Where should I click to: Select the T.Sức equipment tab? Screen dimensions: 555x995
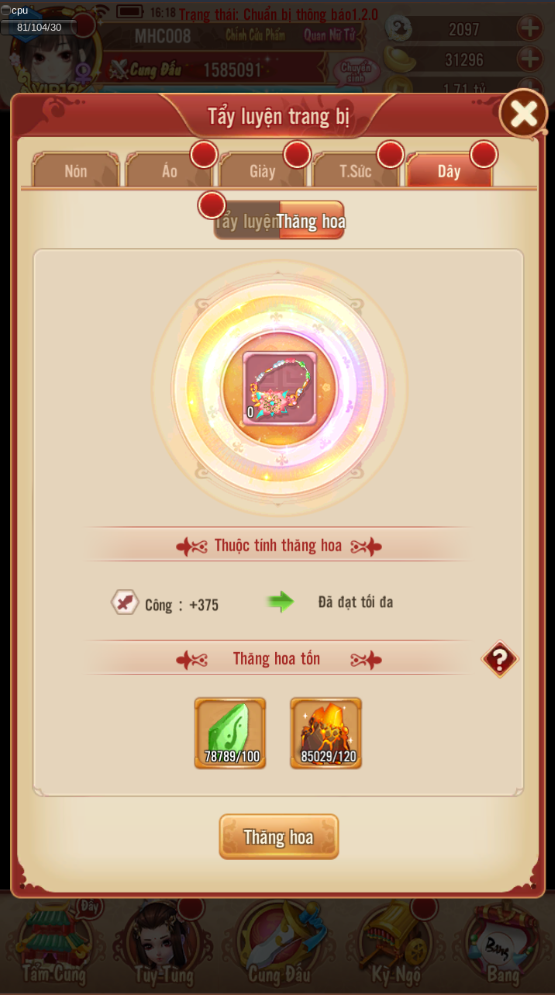pyautogui.click(x=356, y=170)
